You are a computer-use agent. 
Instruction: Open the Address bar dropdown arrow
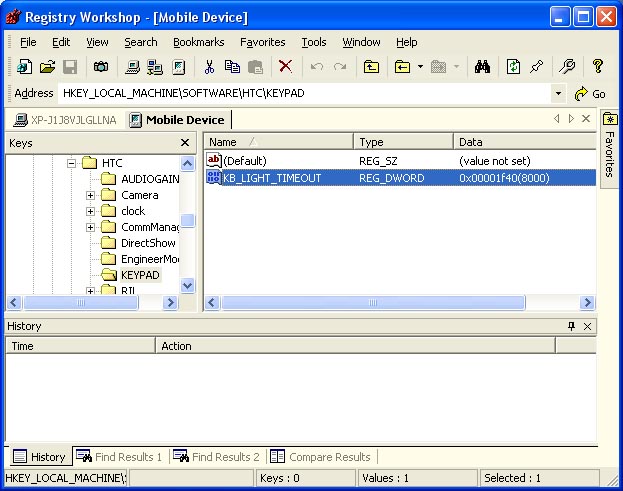point(558,94)
